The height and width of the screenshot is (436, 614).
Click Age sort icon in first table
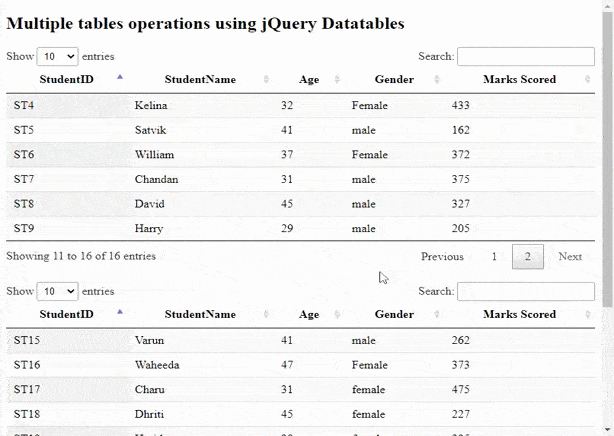(x=336, y=79)
